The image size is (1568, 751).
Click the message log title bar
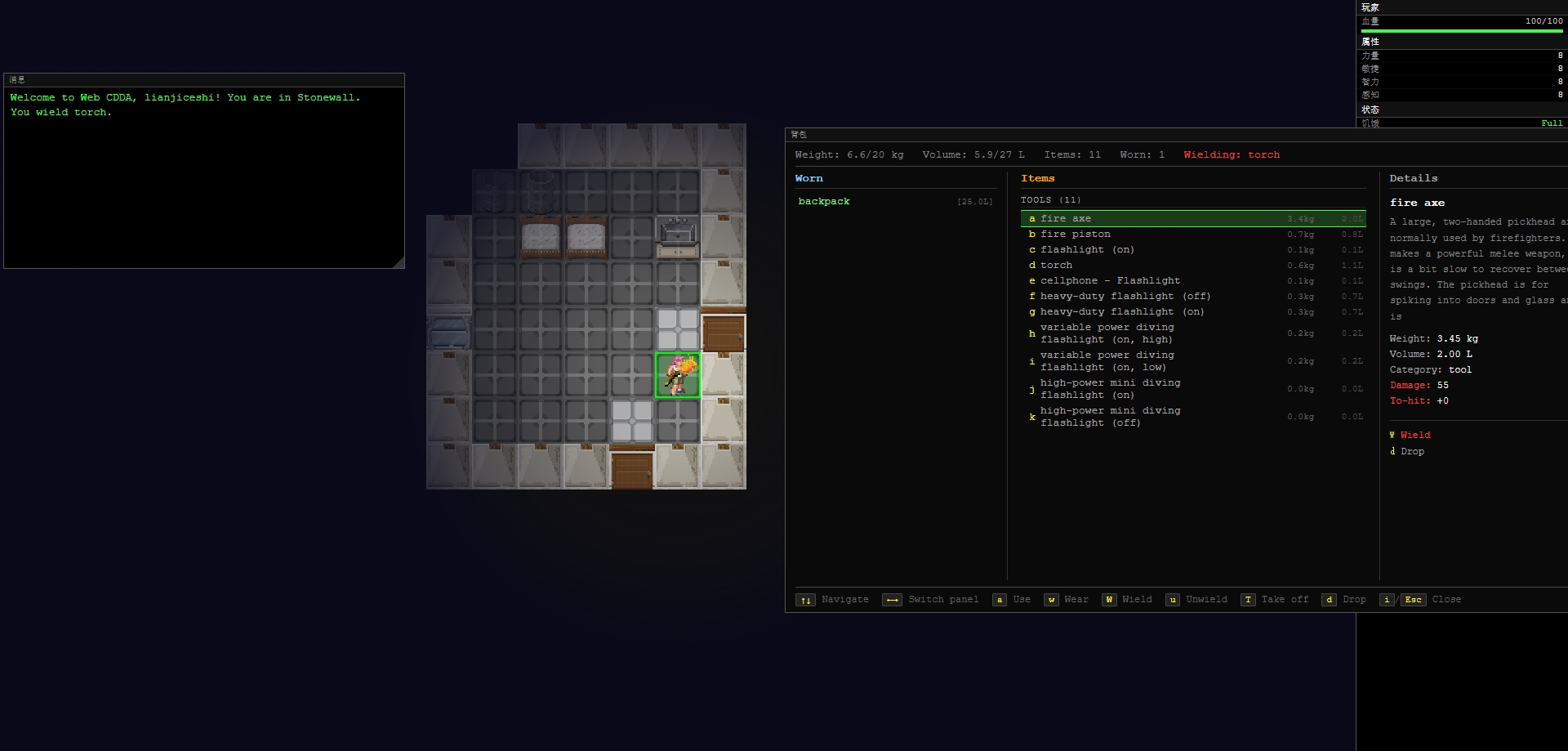204,80
